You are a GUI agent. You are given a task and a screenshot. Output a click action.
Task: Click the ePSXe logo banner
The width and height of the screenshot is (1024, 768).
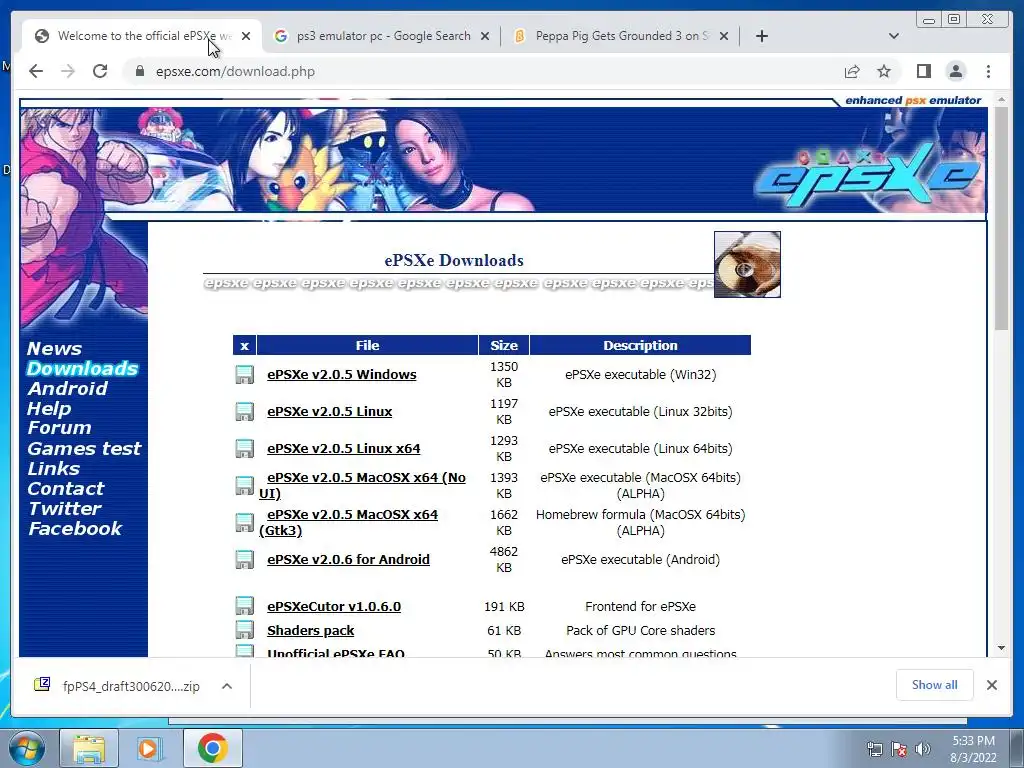(869, 176)
